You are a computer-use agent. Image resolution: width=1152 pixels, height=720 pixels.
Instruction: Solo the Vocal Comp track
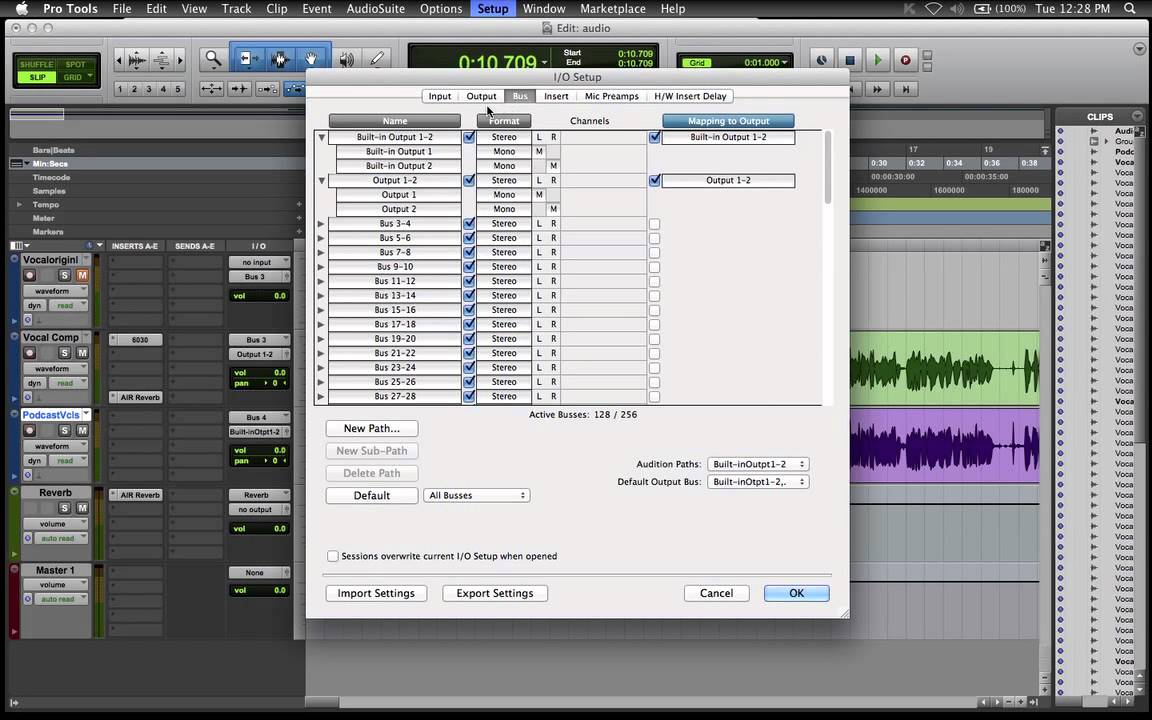[x=65, y=353]
